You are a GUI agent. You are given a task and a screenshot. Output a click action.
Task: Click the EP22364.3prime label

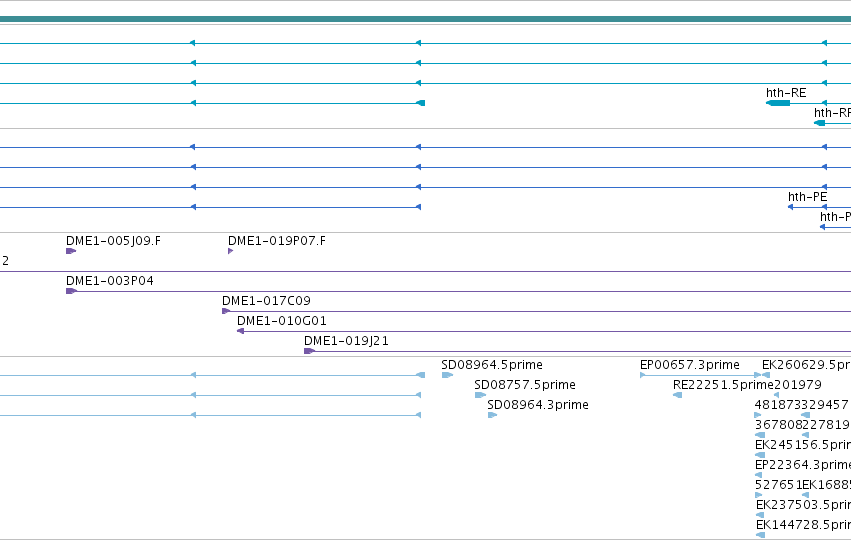803,465
